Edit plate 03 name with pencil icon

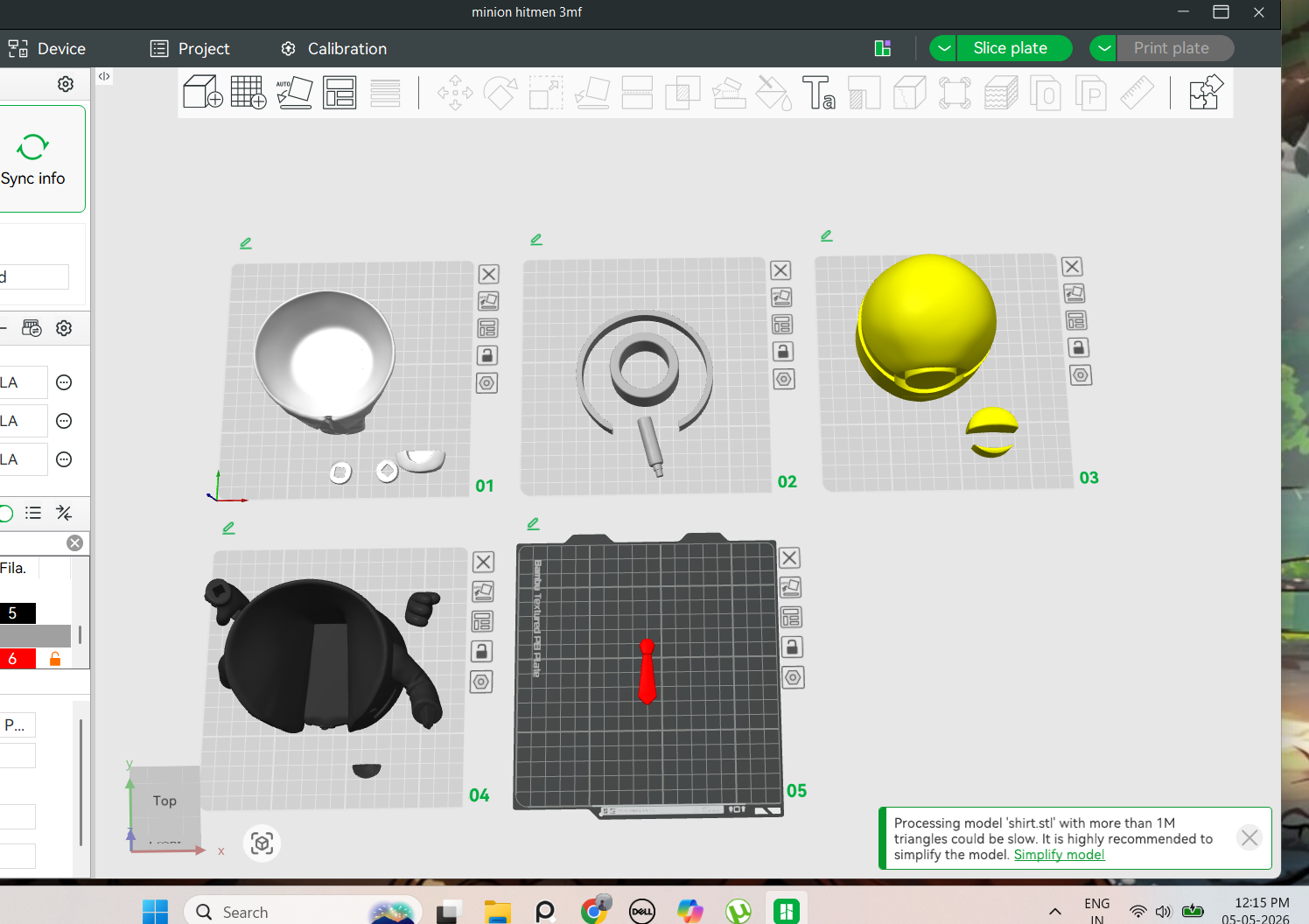[827, 235]
